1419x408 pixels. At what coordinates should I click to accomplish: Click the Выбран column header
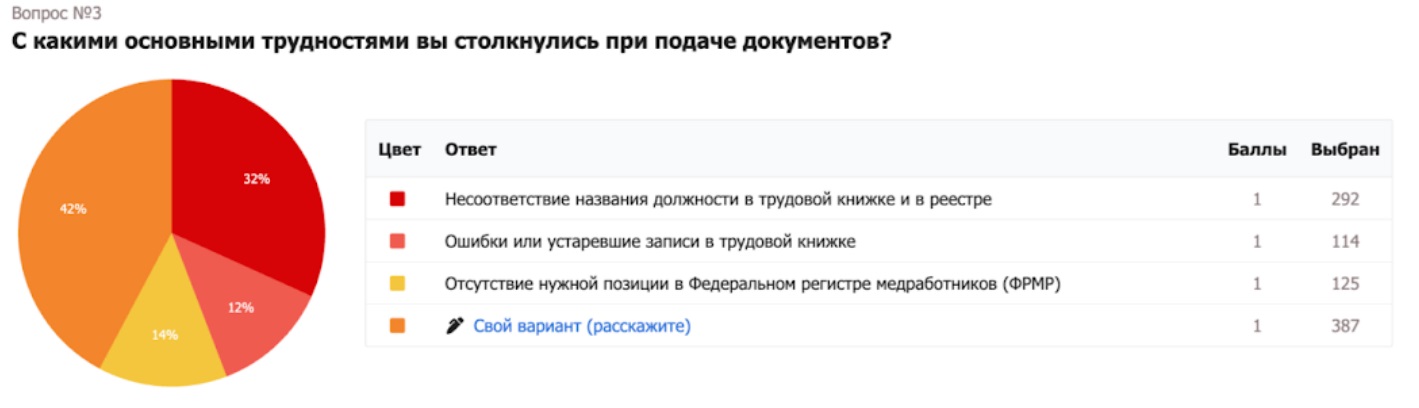pos(1345,150)
